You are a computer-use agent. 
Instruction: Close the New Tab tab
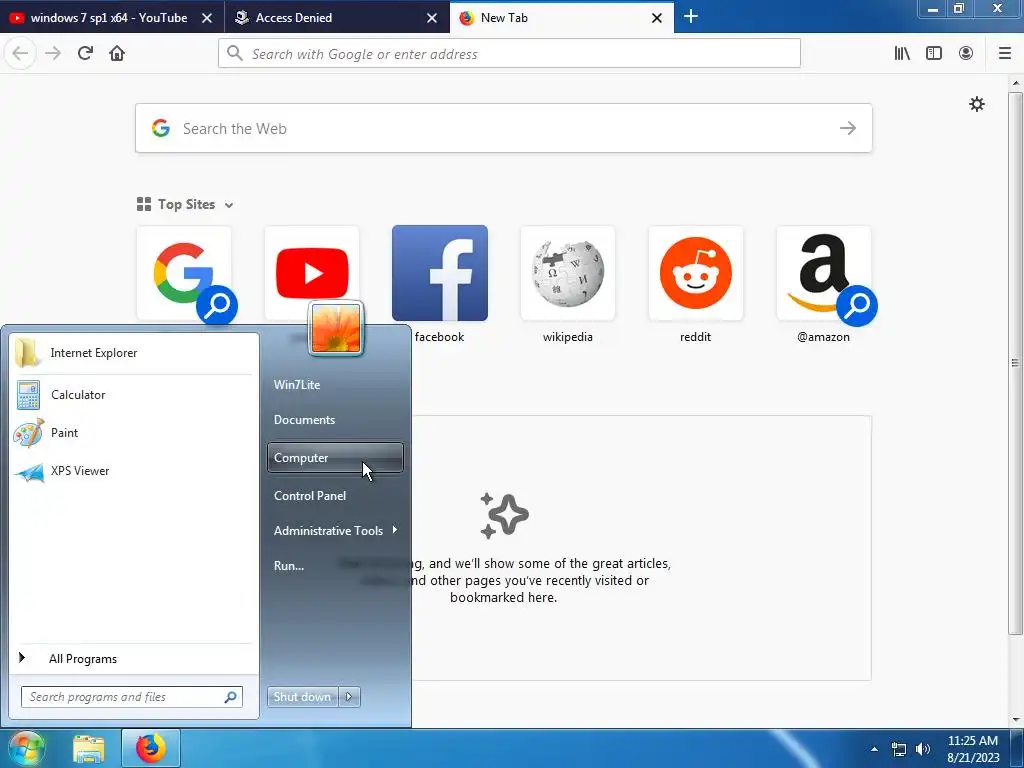pyautogui.click(x=657, y=18)
